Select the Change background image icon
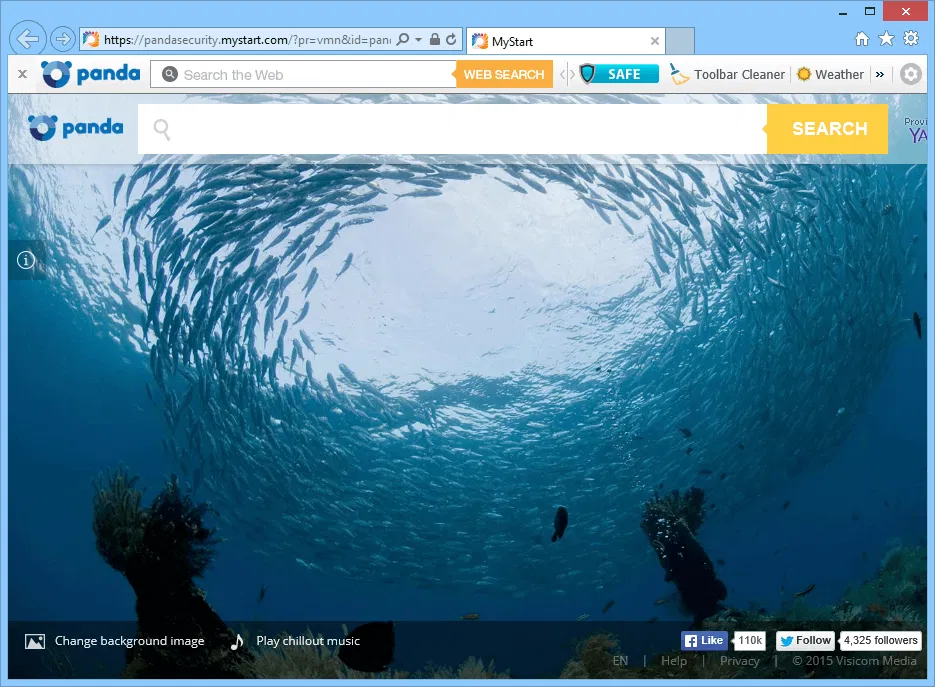The height and width of the screenshot is (687, 935). coord(35,640)
